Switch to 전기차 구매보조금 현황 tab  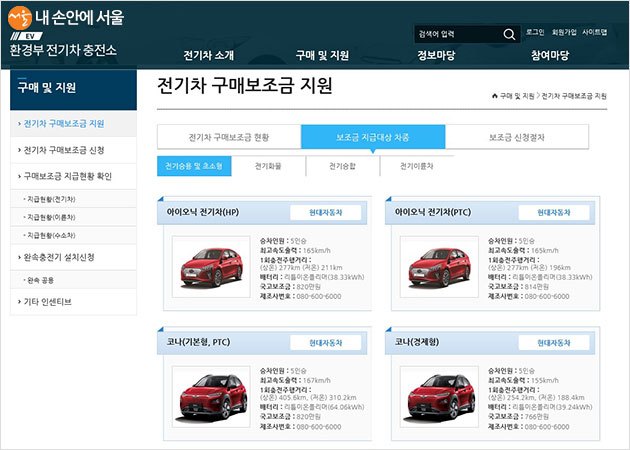(x=229, y=137)
